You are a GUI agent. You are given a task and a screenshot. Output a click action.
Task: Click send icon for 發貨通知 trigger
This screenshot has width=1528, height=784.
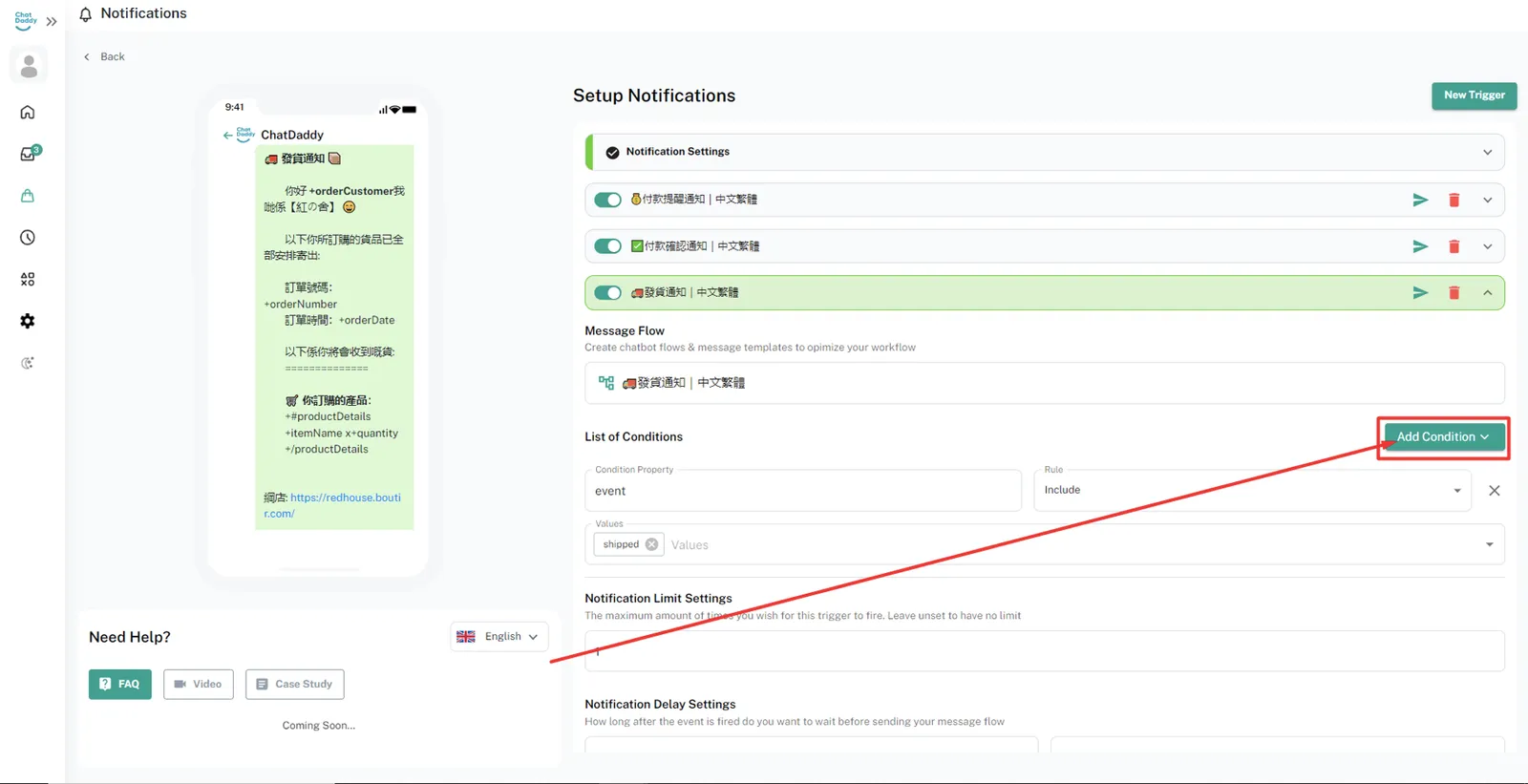click(x=1420, y=293)
